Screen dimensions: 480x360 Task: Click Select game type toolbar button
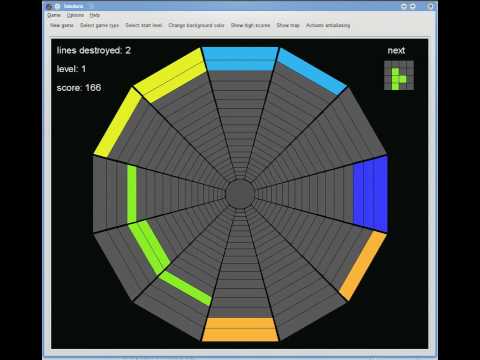click(x=99, y=25)
